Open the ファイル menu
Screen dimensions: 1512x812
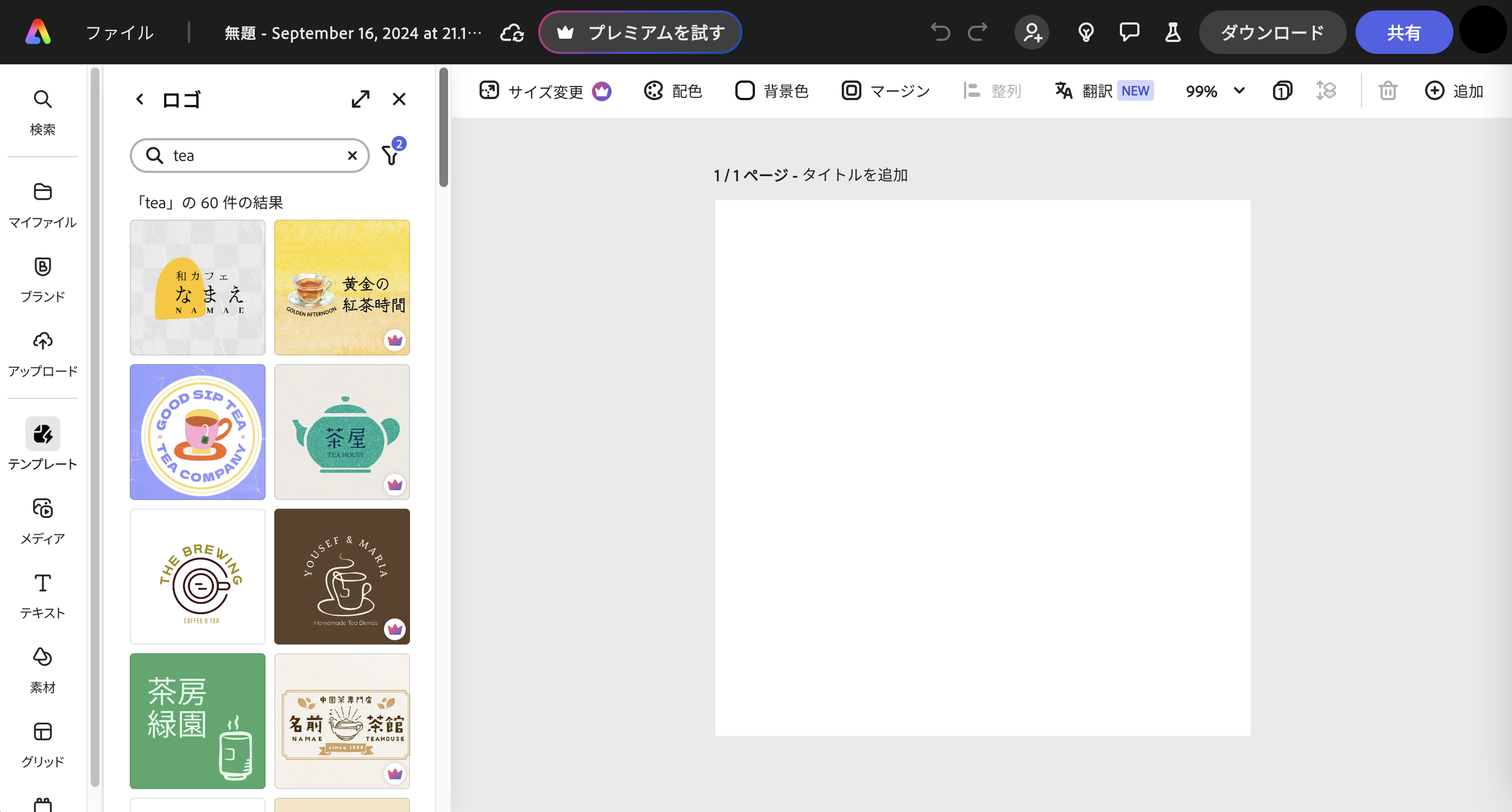120,33
